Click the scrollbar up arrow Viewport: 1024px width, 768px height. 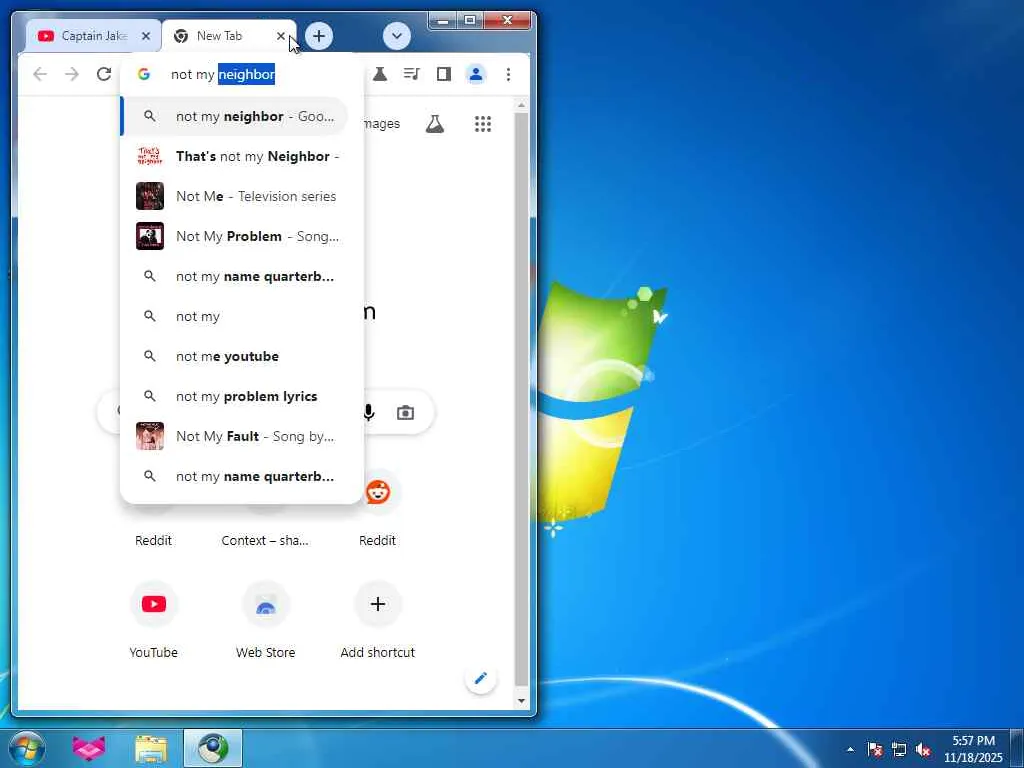coord(521,104)
